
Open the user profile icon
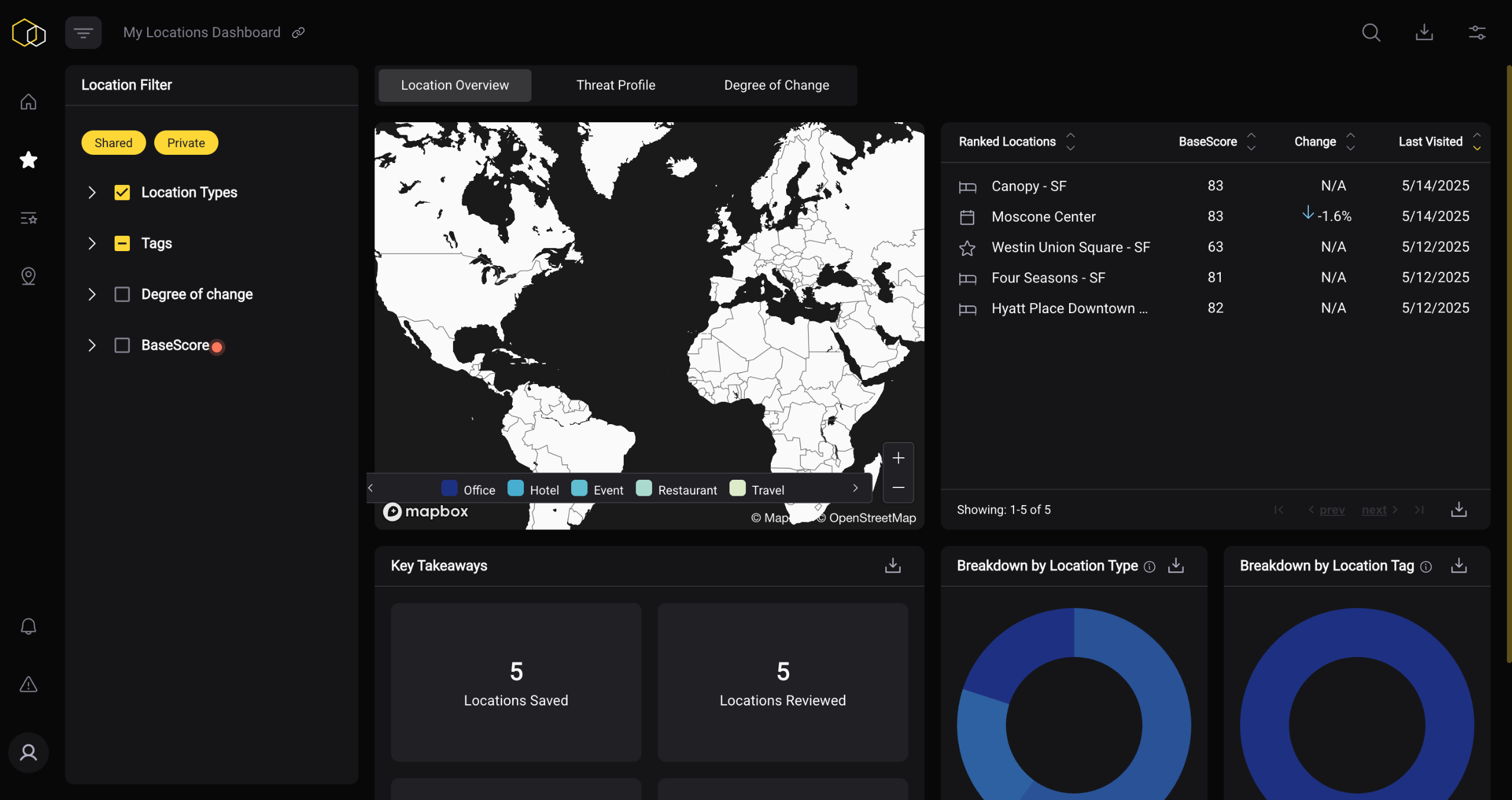[28, 752]
